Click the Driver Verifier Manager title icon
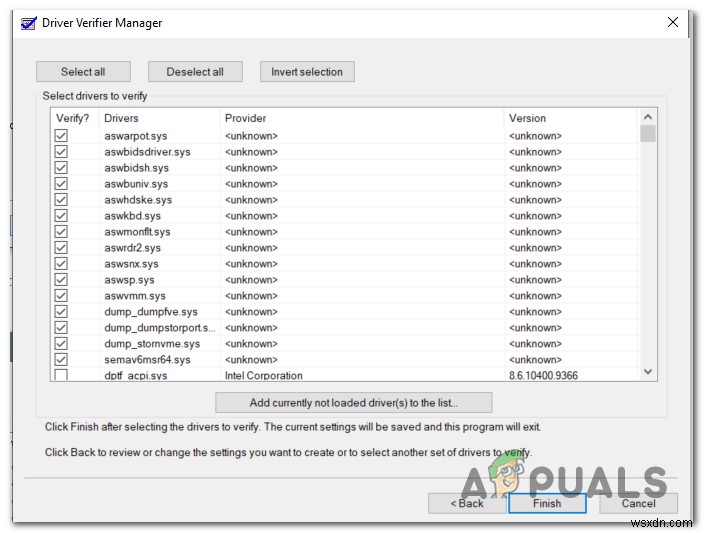Screen dimensions: 704x533 (29, 23)
